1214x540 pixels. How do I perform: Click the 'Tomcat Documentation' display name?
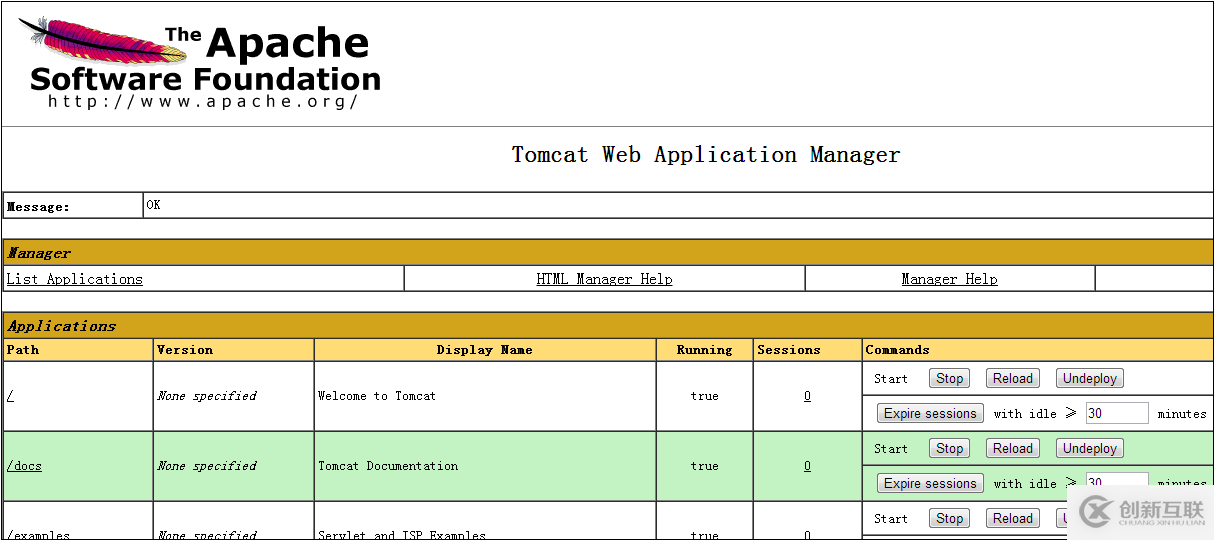click(x=388, y=466)
